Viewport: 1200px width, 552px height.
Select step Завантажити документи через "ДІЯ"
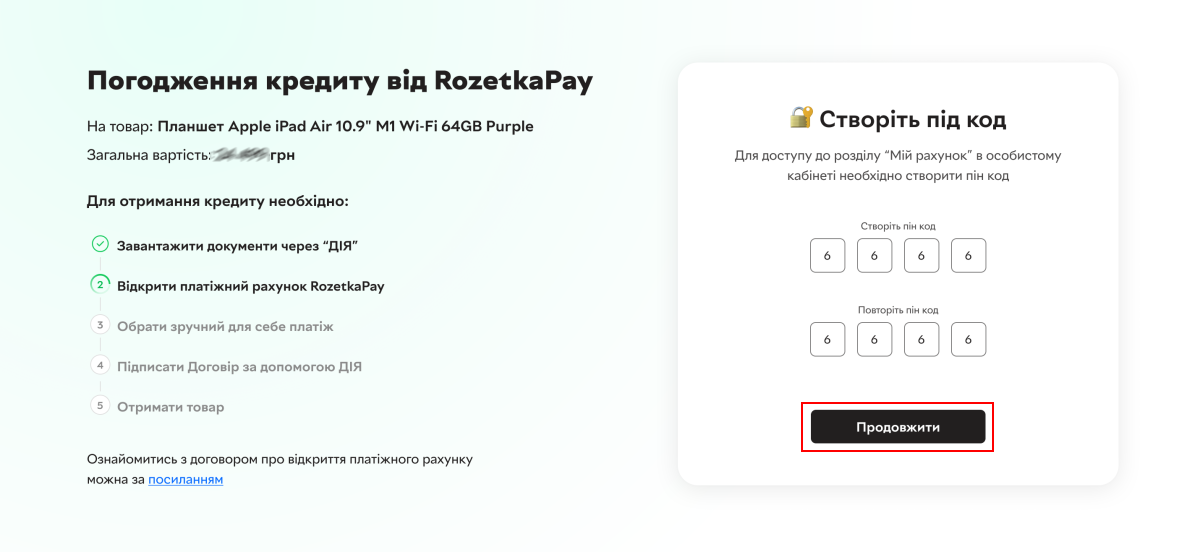[237, 245]
